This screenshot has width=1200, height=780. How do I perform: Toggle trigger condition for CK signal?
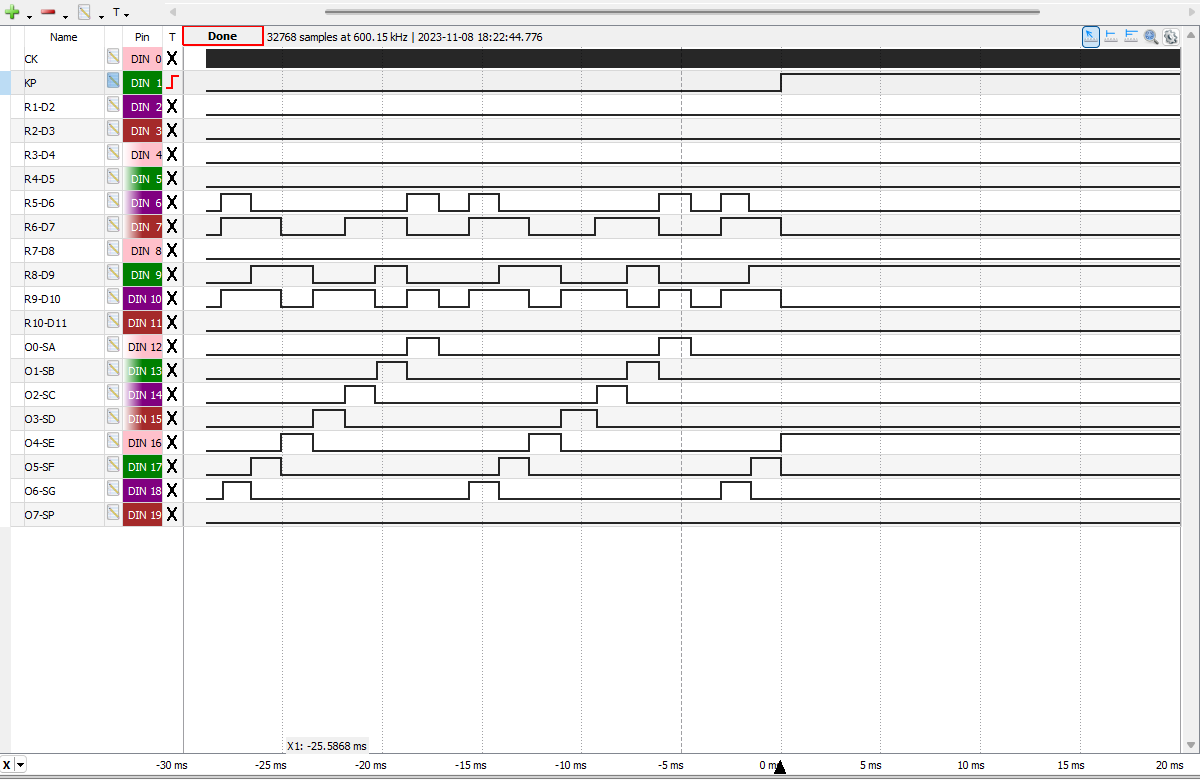(172, 59)
